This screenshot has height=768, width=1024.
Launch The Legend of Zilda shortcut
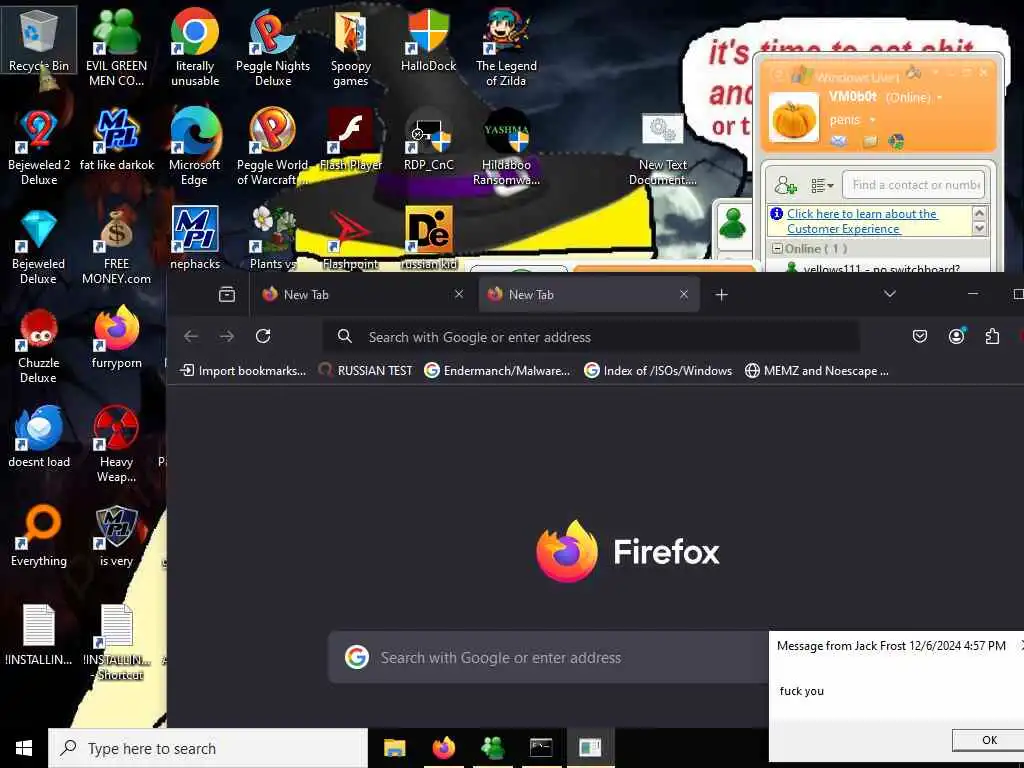506,47
